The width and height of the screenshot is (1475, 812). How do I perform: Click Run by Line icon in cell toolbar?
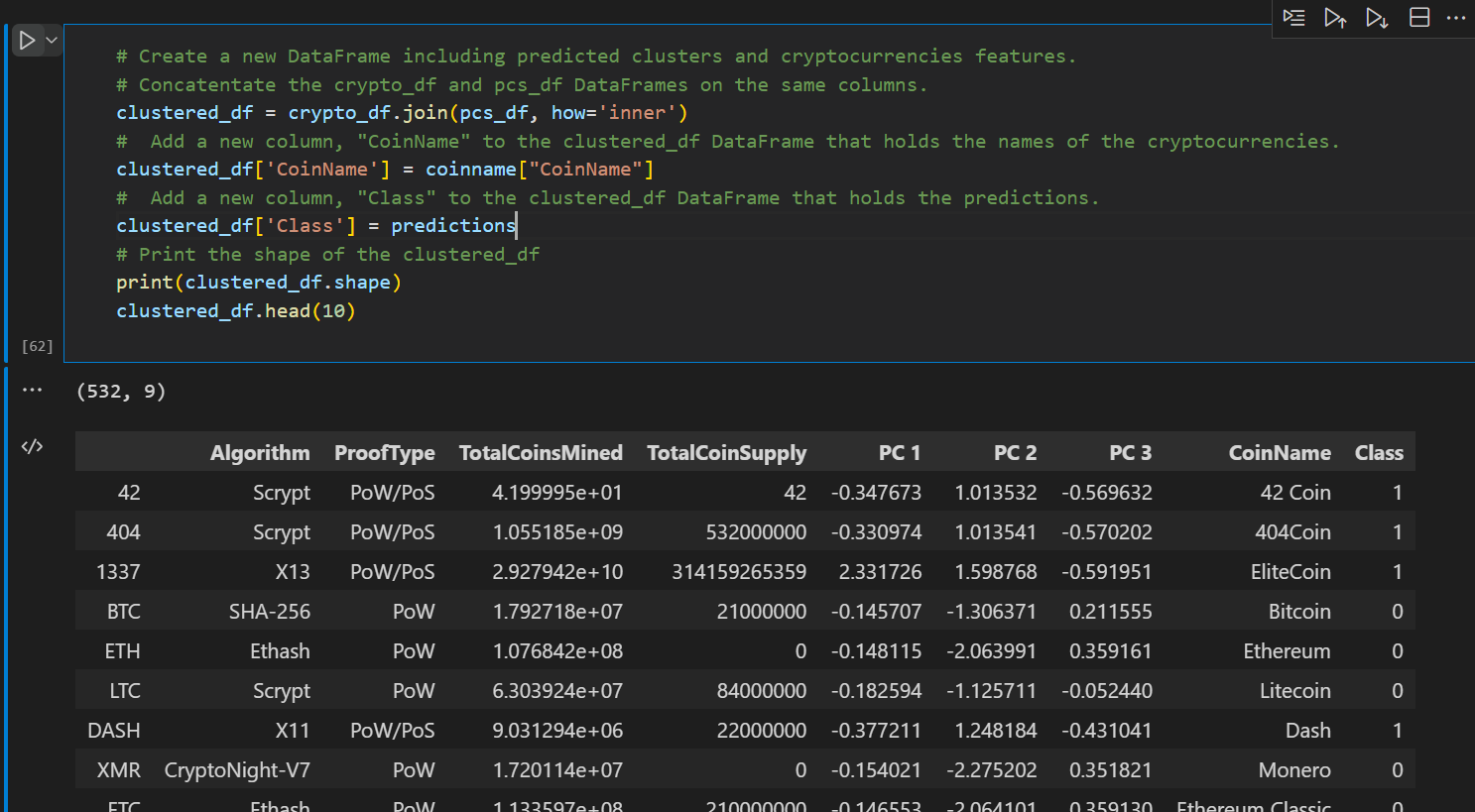[1293, 18]
